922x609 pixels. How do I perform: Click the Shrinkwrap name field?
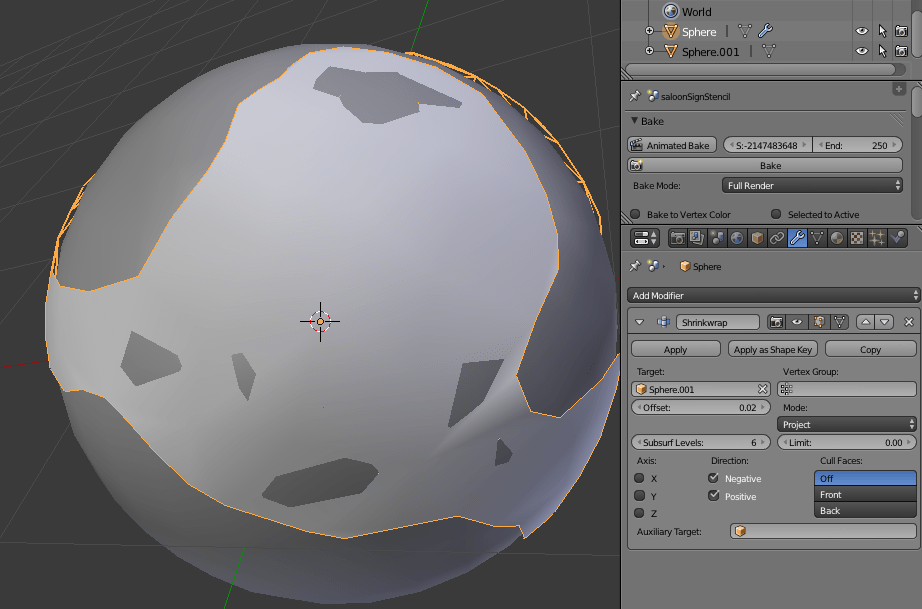point(719,322)
